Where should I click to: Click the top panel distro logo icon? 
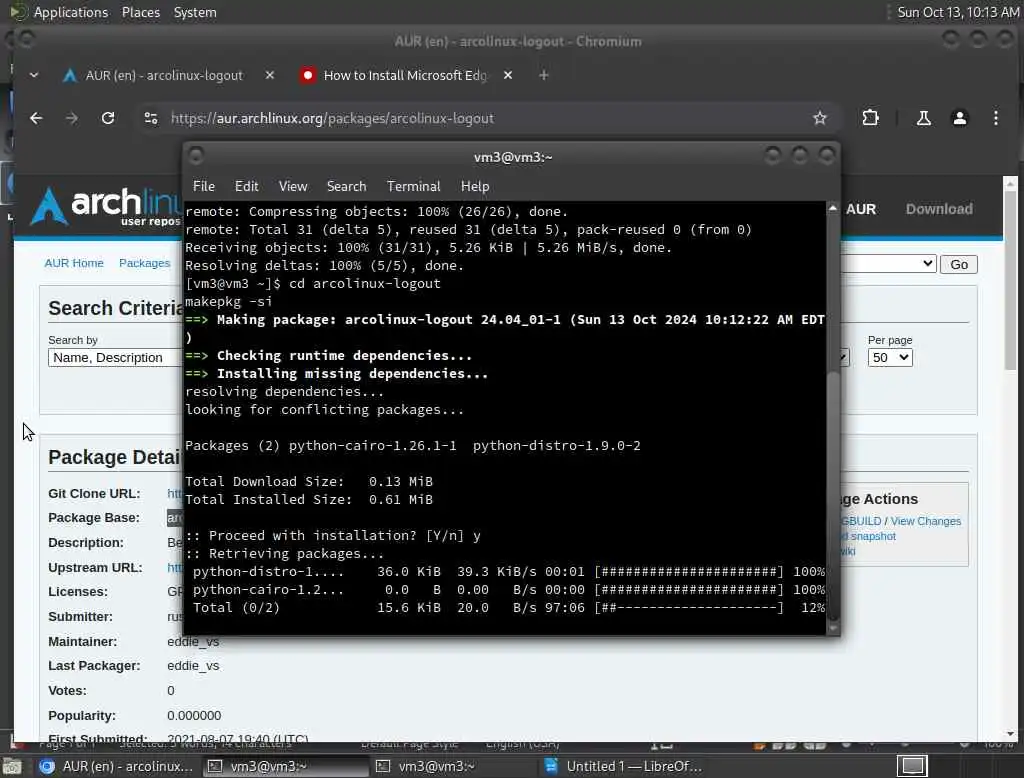click(x=18, y=12)
